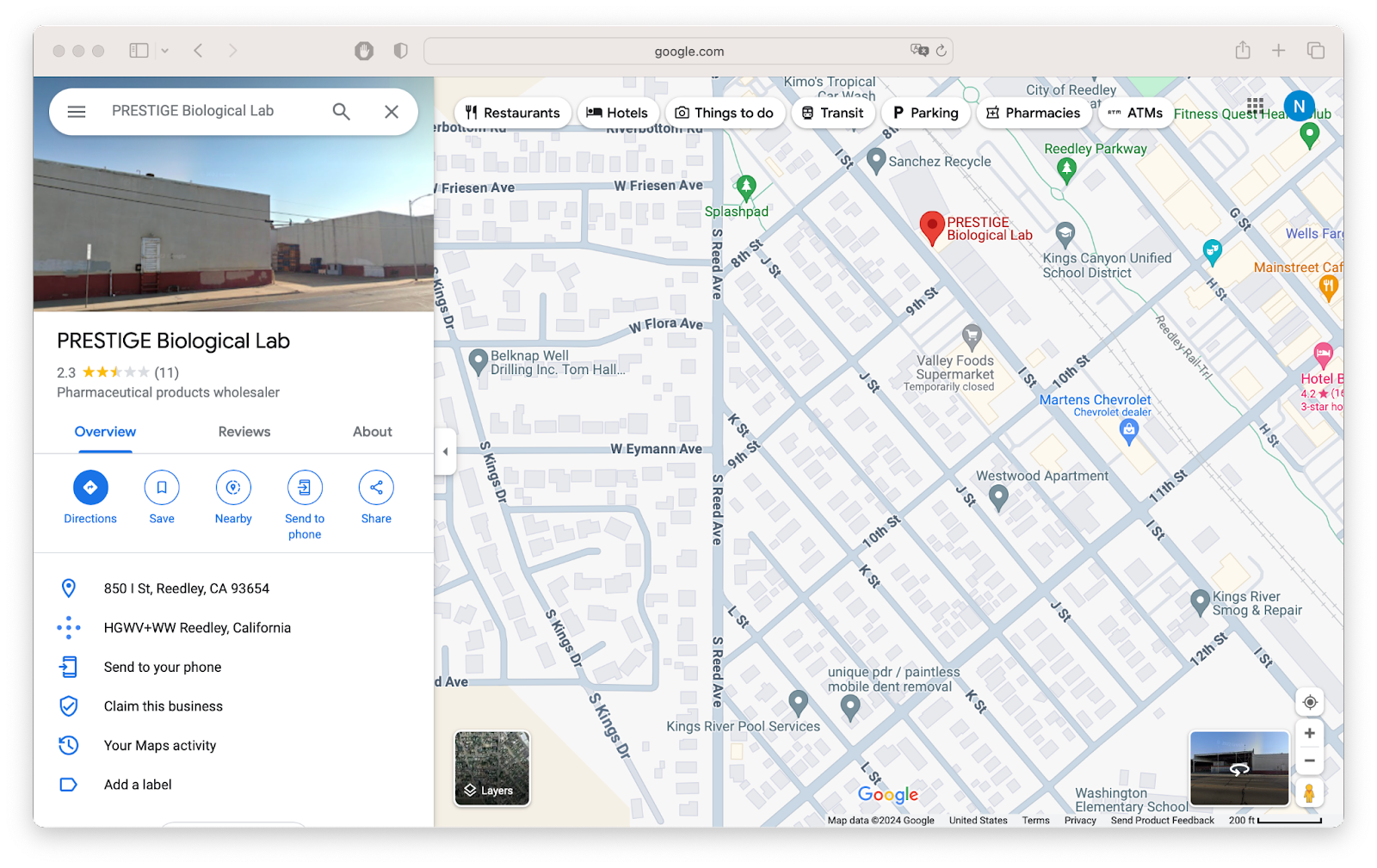Open the Google apps grid
1377x868 pixels.
coord(1256,107)
